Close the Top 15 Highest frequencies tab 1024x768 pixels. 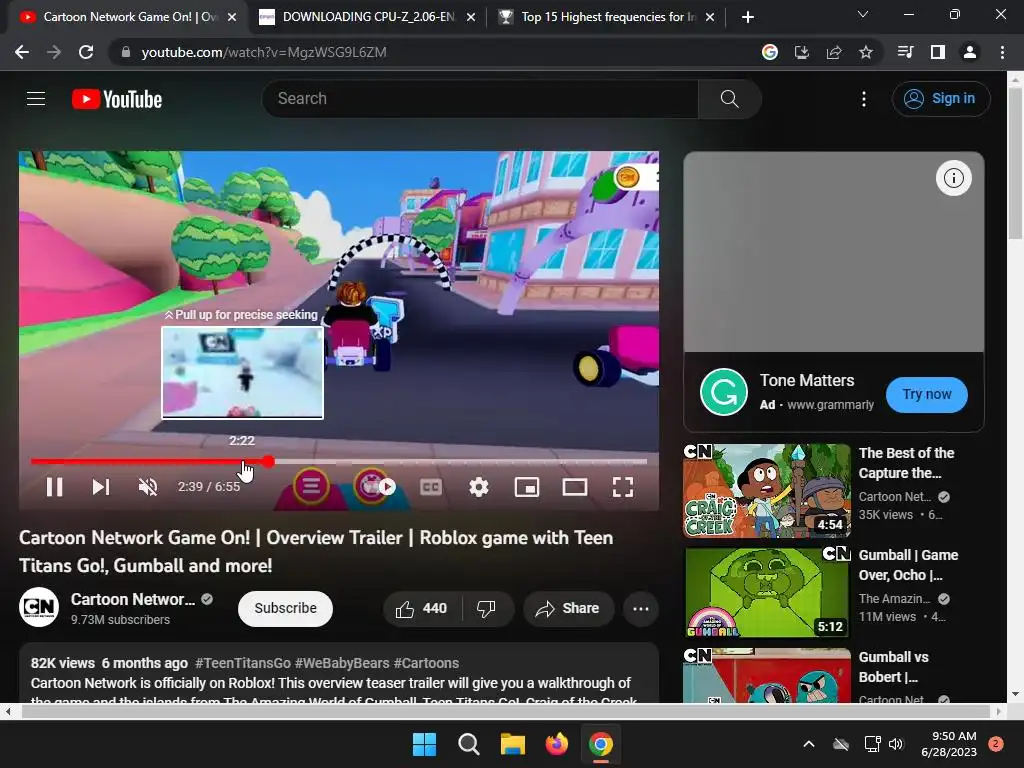coord(710,18)
